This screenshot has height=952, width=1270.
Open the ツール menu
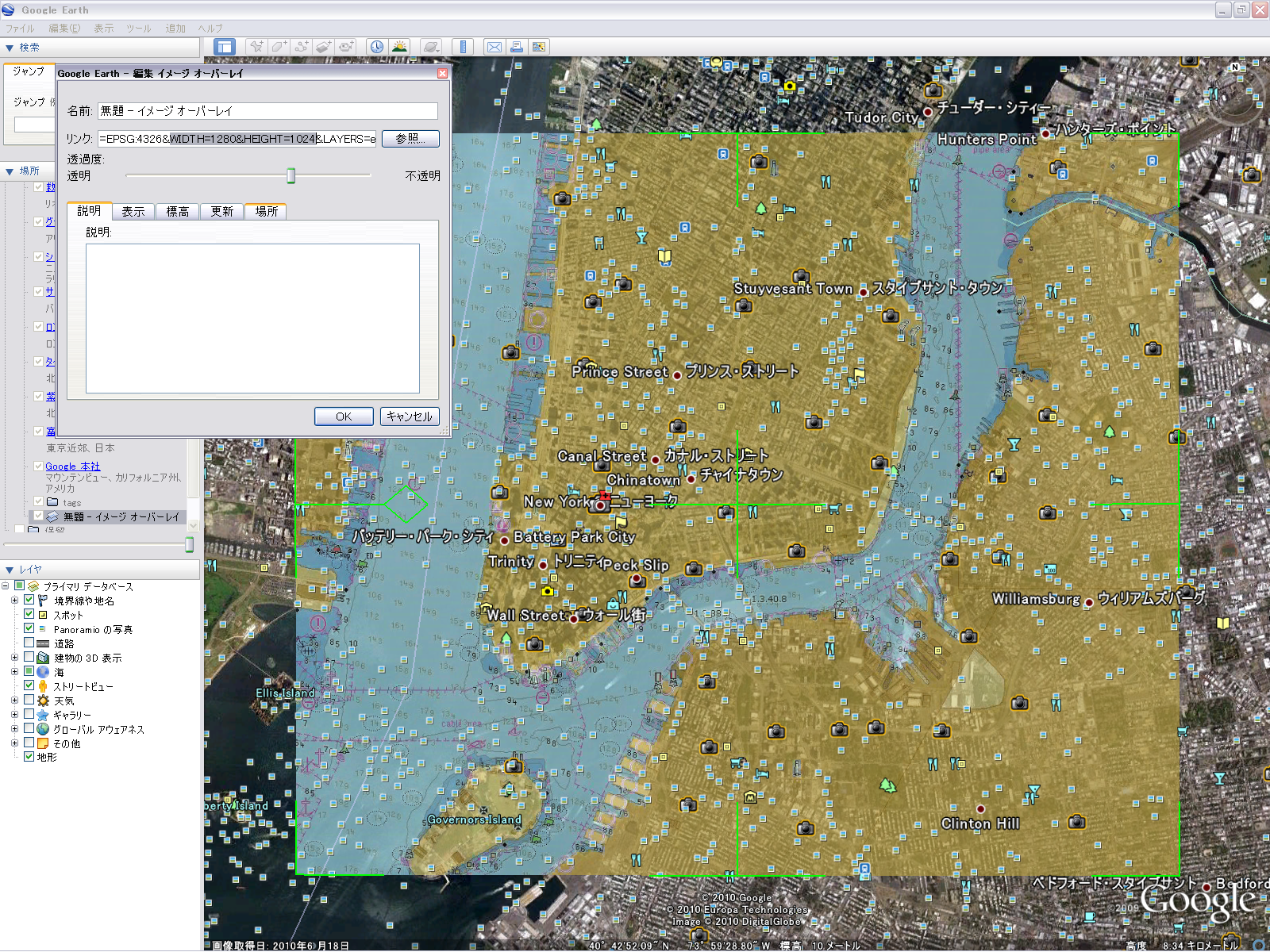pos(138,29)
